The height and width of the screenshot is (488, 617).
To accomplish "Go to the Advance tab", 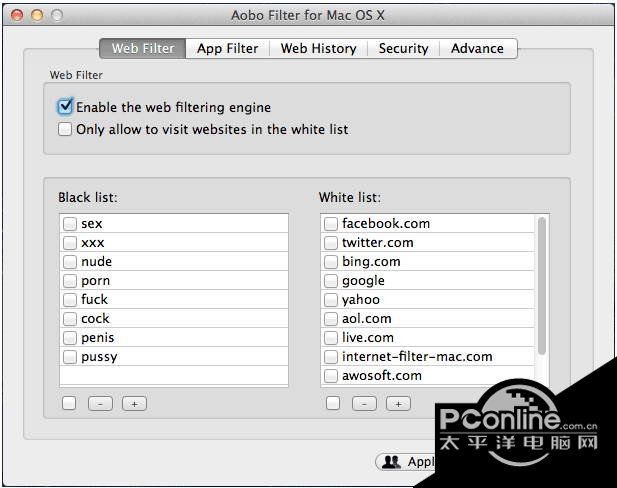I will click(x=477, y=48).
